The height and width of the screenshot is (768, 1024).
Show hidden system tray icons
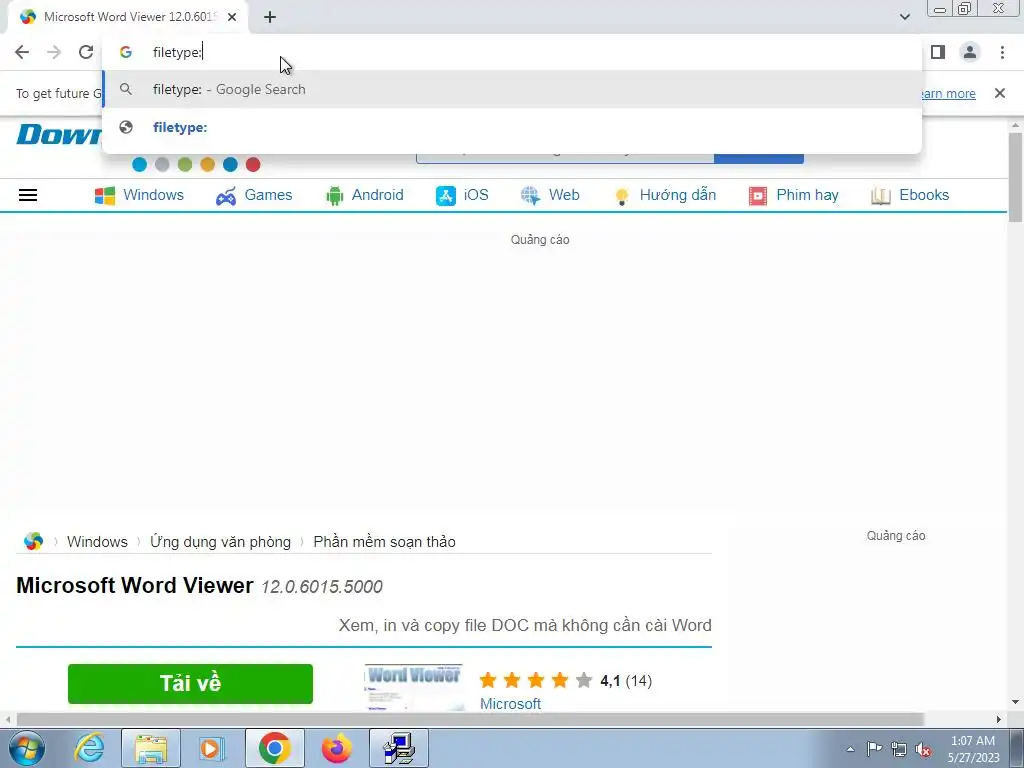pyautogui.click(x=850, y=749)
